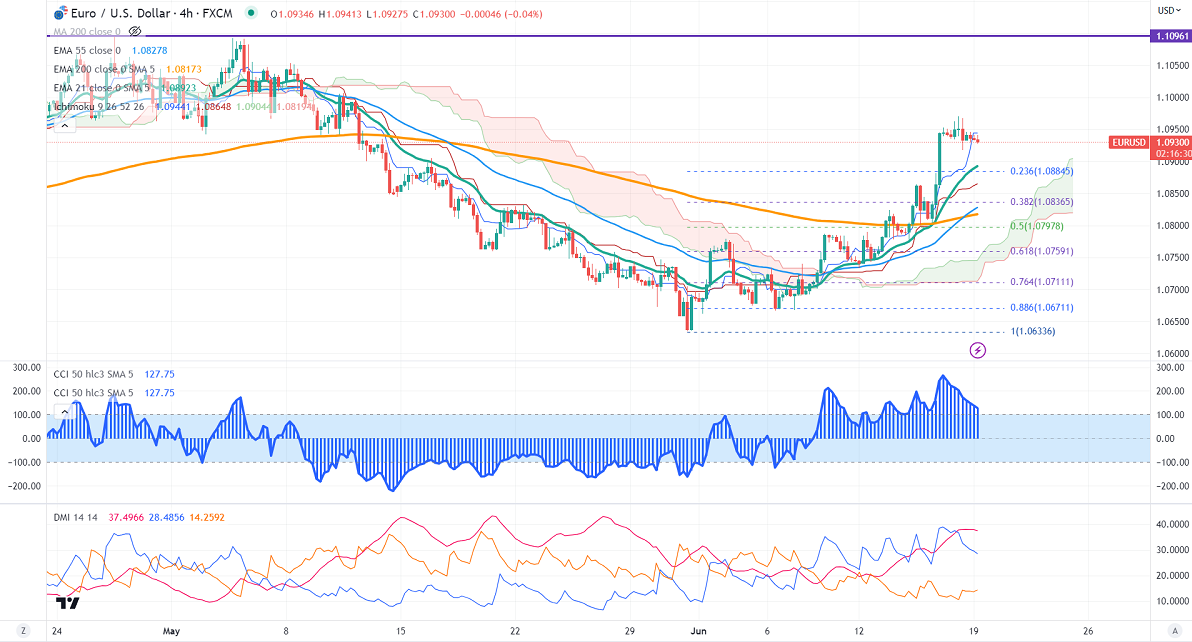Select the 0.5(1.07978) Fibonacci level label
This screenshot has height=642, width=1192.
click(x=1037, y=226)
